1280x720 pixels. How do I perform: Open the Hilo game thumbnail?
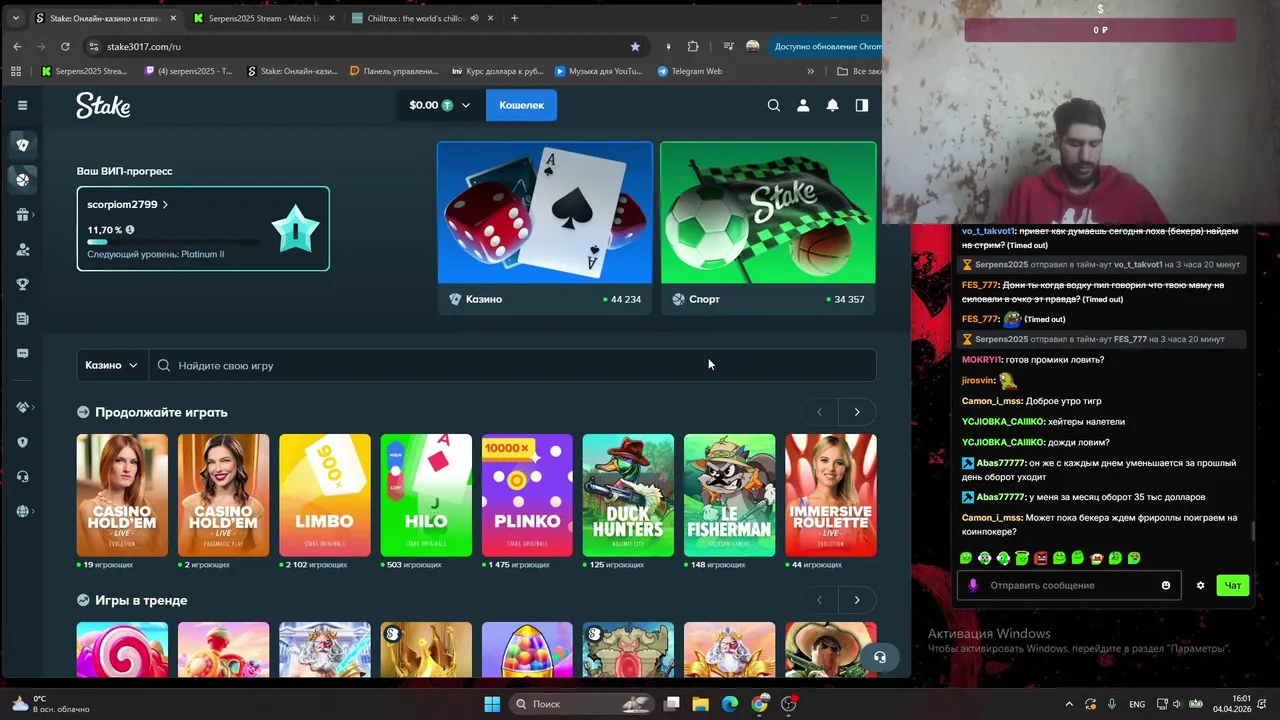point(426,495)
